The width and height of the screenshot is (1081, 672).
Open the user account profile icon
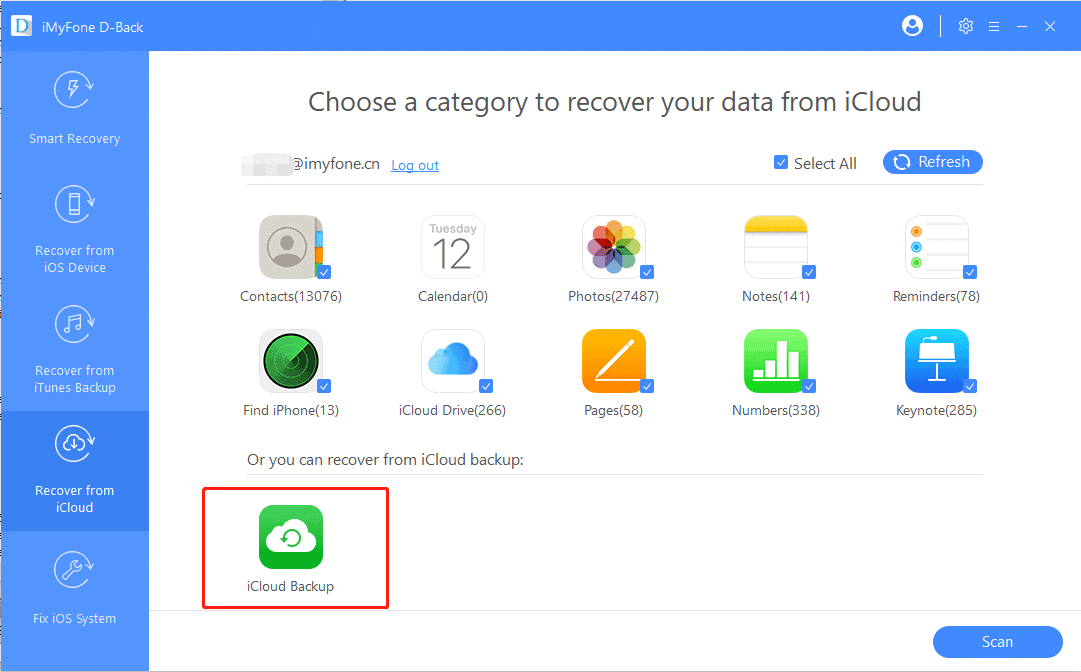click(912, 27)
